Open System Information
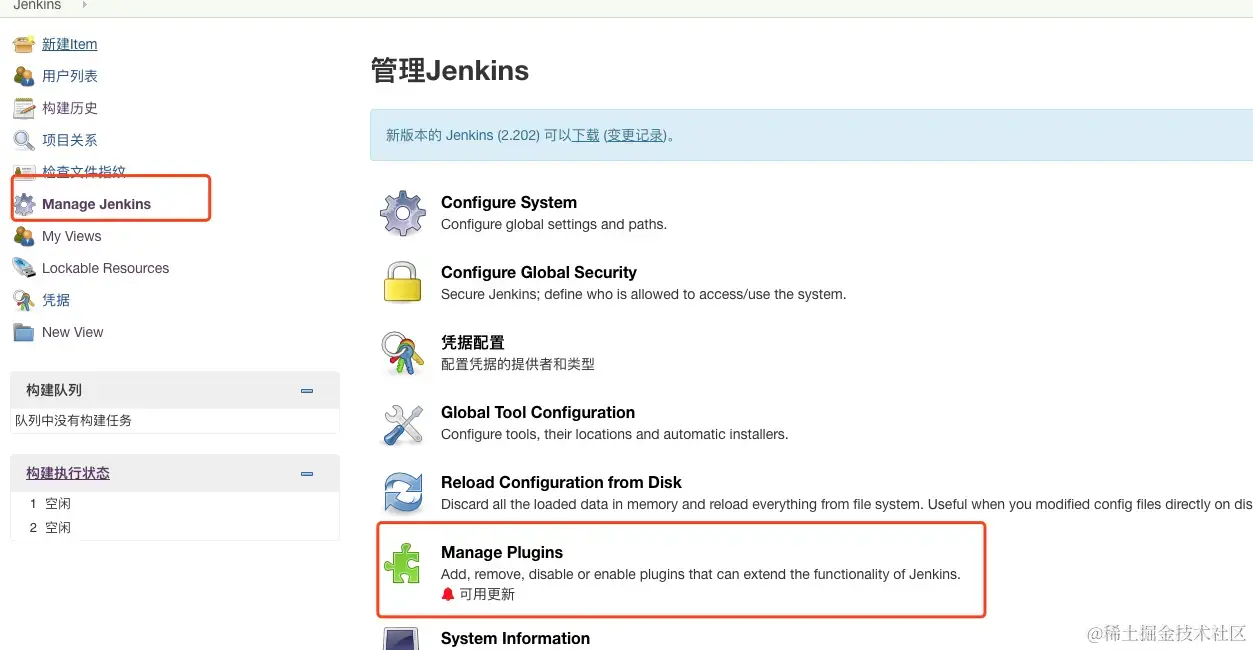Screen dimensions: 1253x650 (x=515, y=638)
